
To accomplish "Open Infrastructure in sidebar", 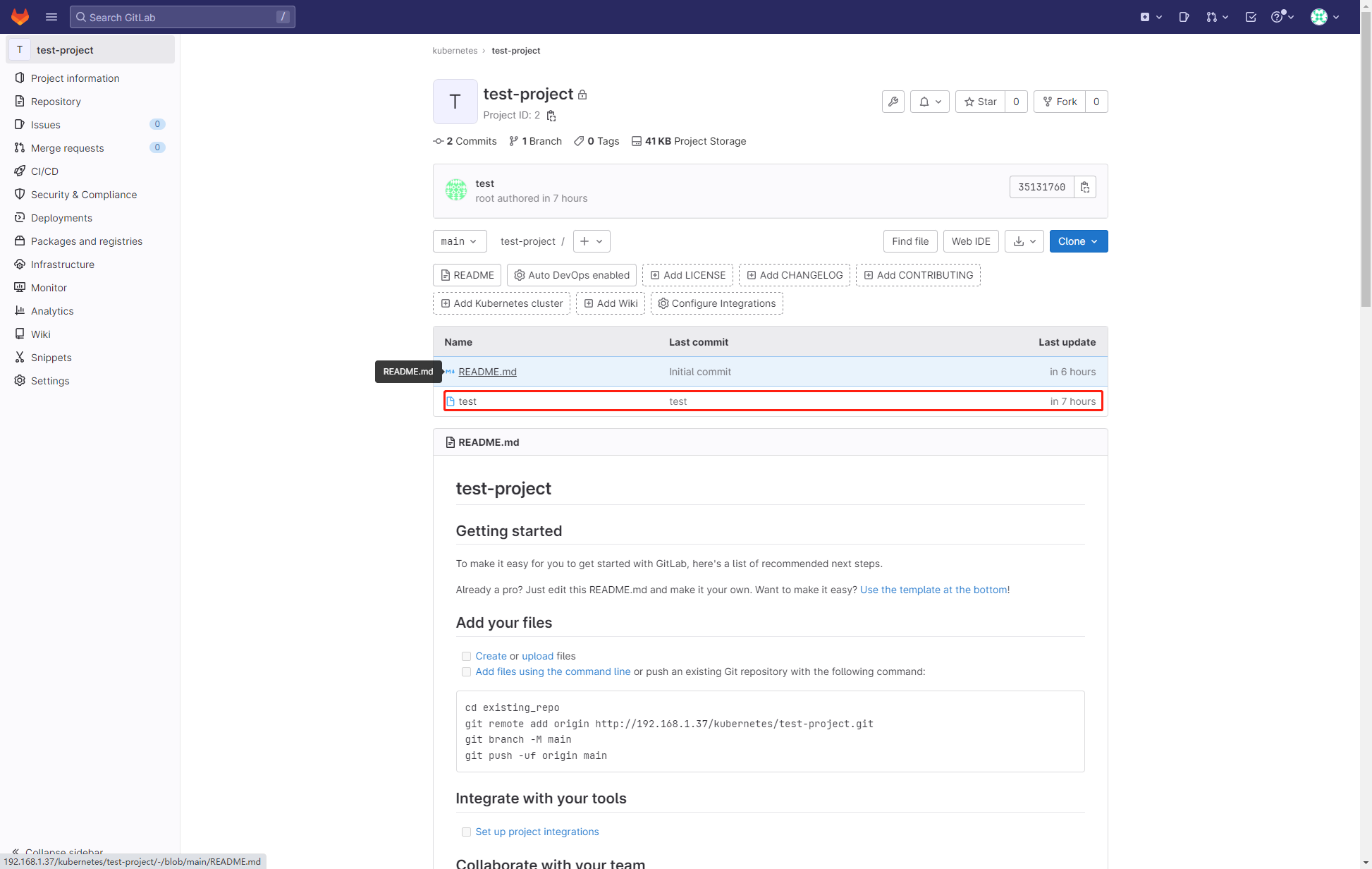I will [x=63, y=265].
